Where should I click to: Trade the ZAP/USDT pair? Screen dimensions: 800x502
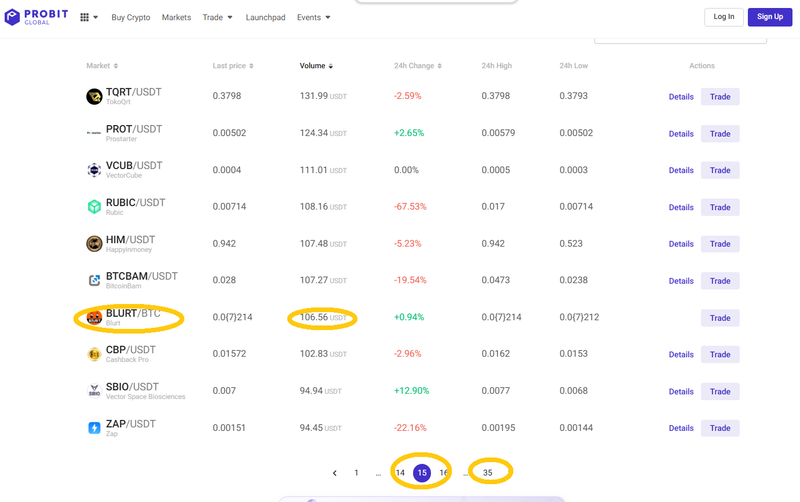[720, 428]
